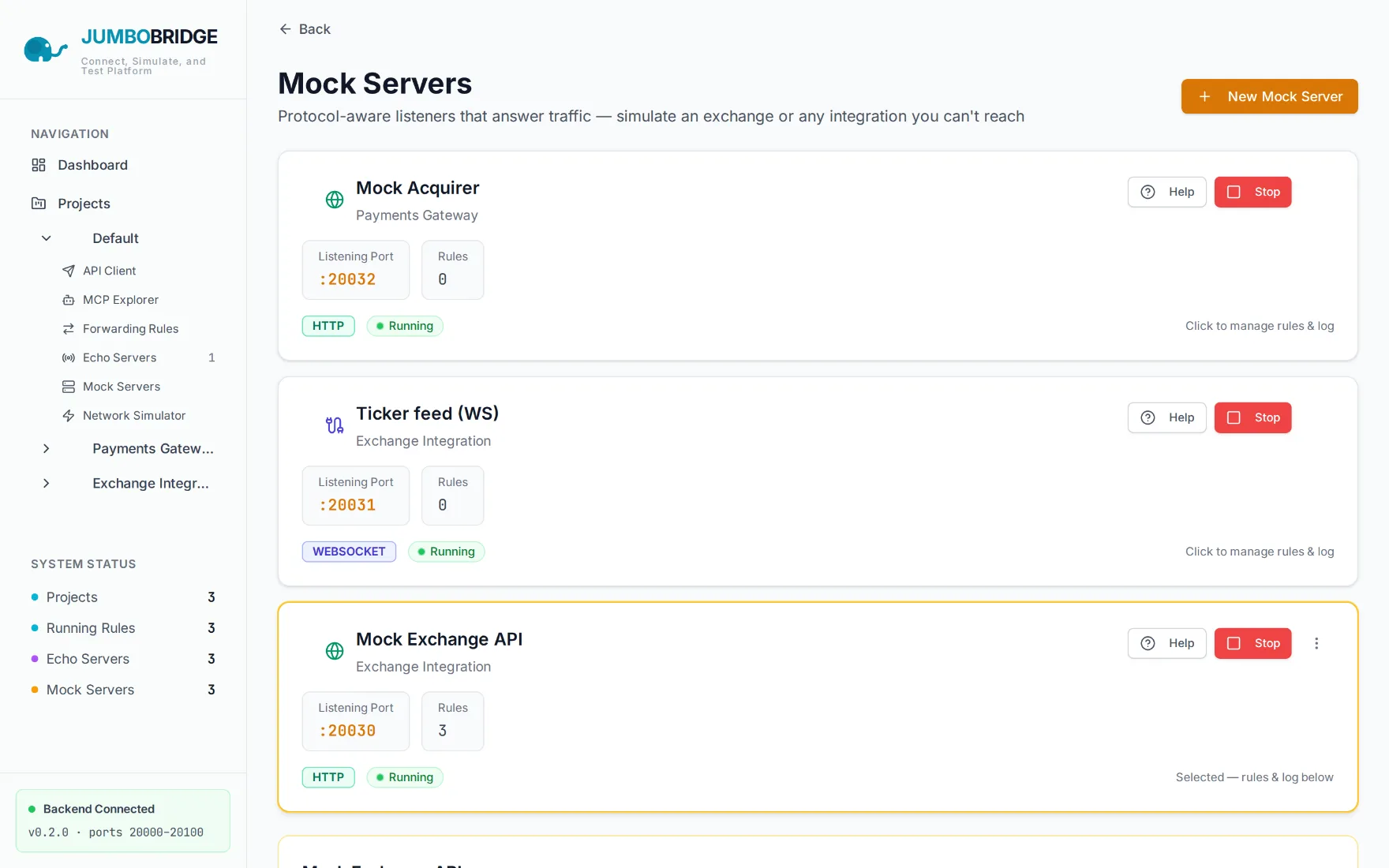Click the Help question icon on Ticker feed
This screenshot has width=1389, height=868.
(x=1148, y=417)
